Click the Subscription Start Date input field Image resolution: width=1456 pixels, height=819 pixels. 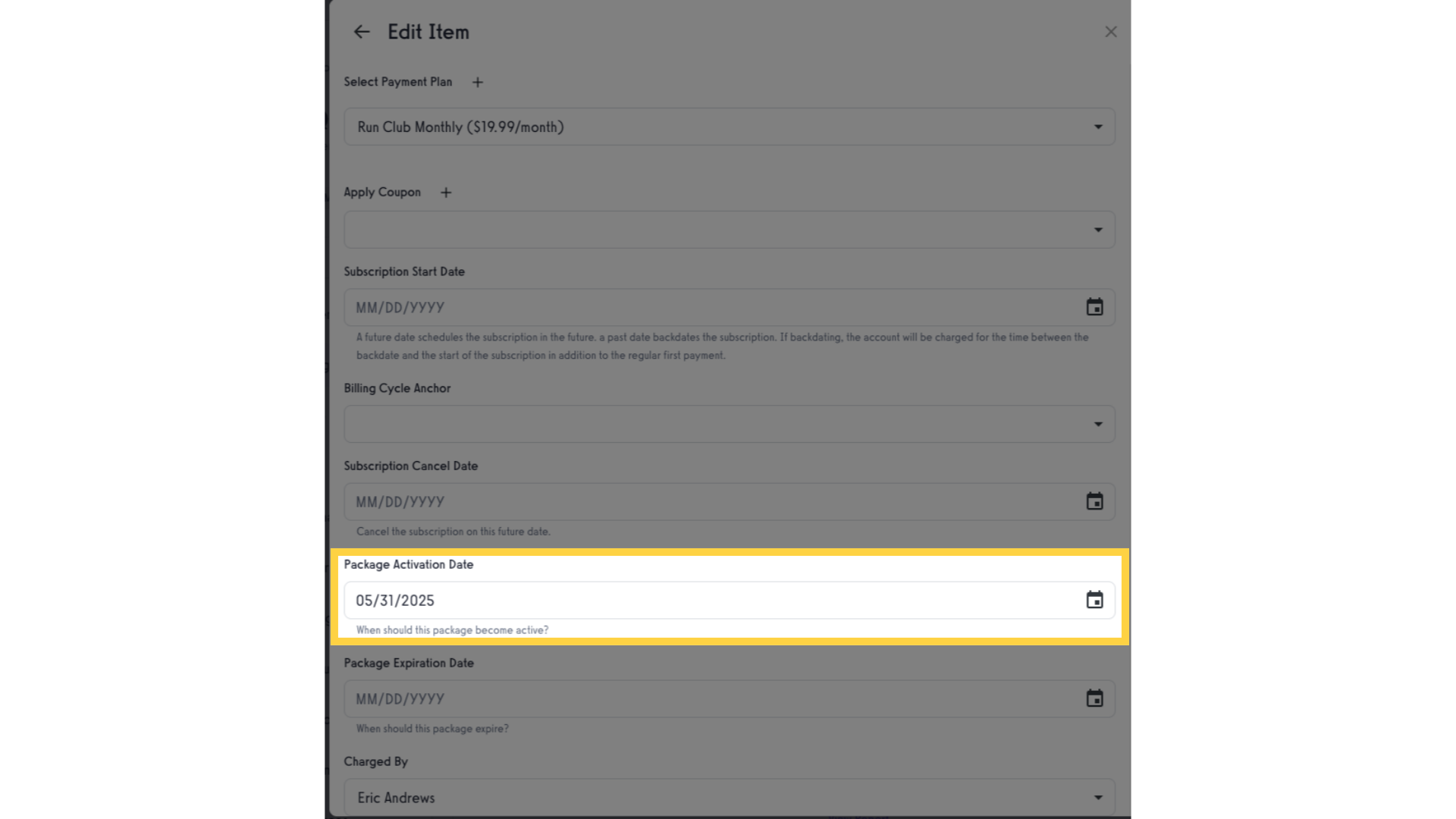pyautogui.click(x=713, y=307)
